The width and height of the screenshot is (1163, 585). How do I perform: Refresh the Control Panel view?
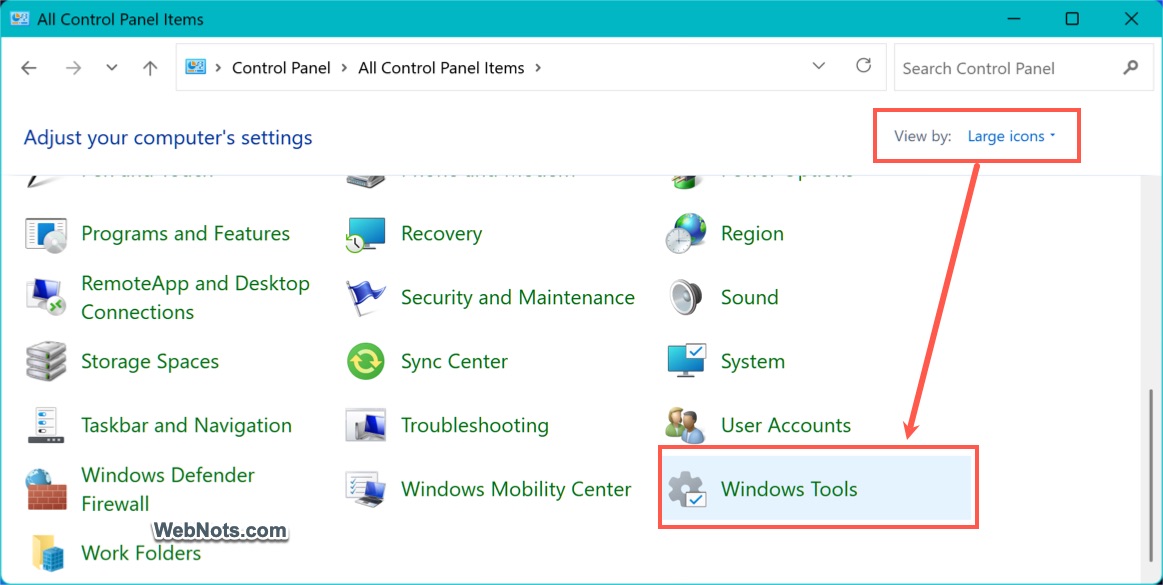click(863, 66)
